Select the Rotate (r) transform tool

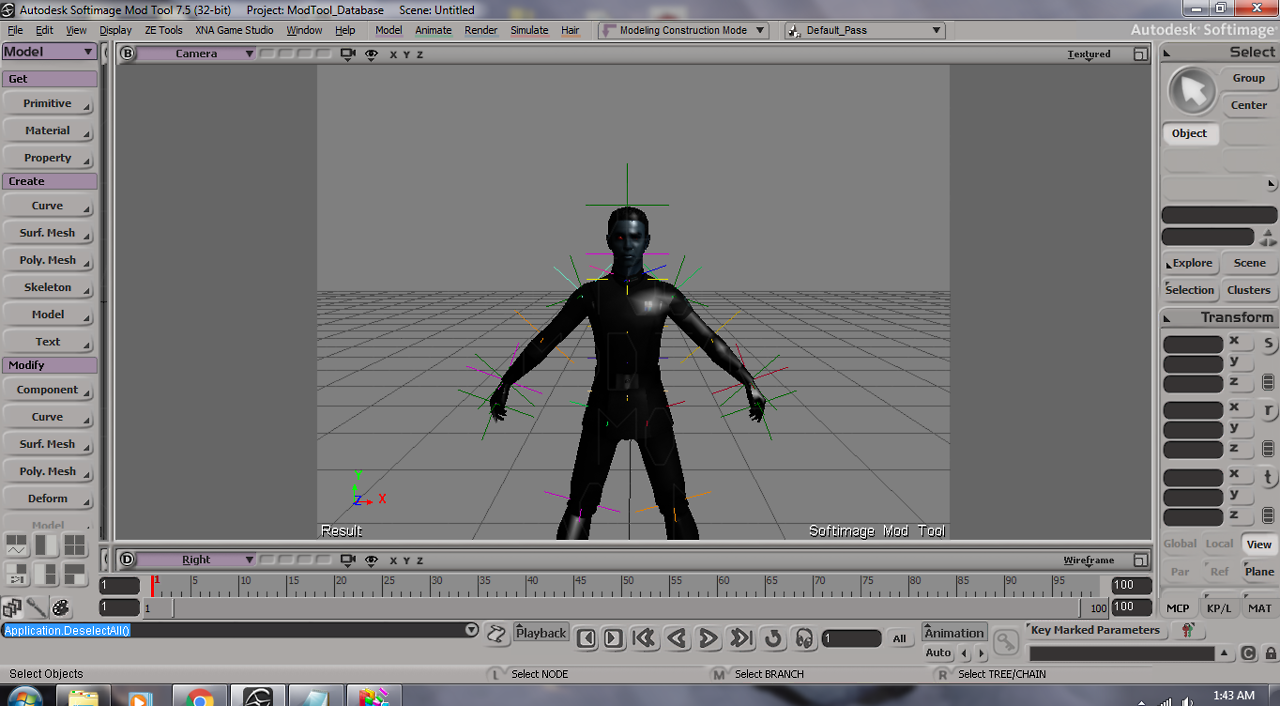click(x=1268, y=410)
